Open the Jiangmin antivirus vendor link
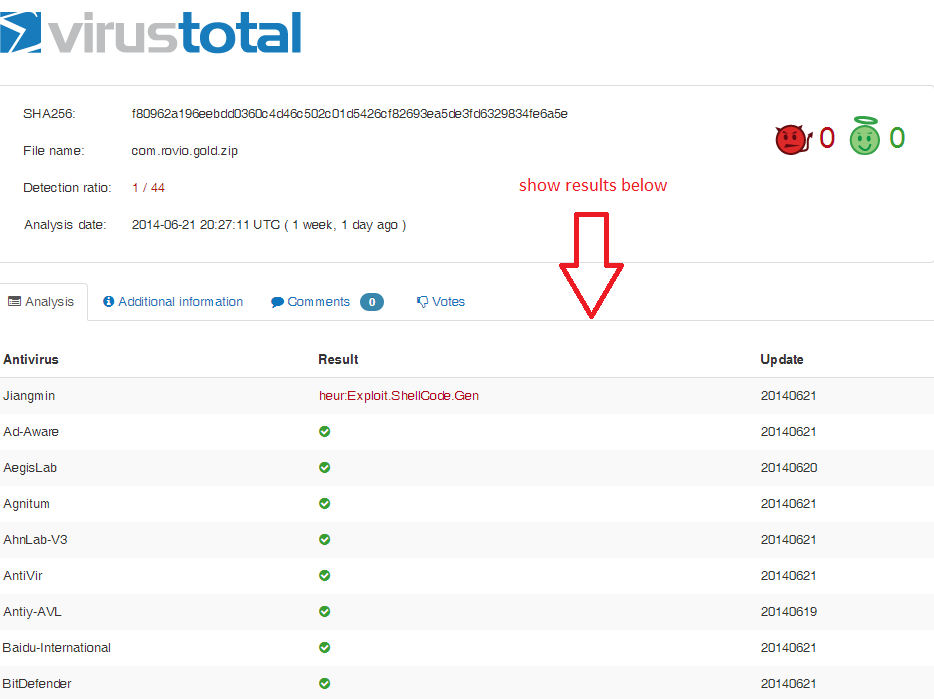 [29, 395]
